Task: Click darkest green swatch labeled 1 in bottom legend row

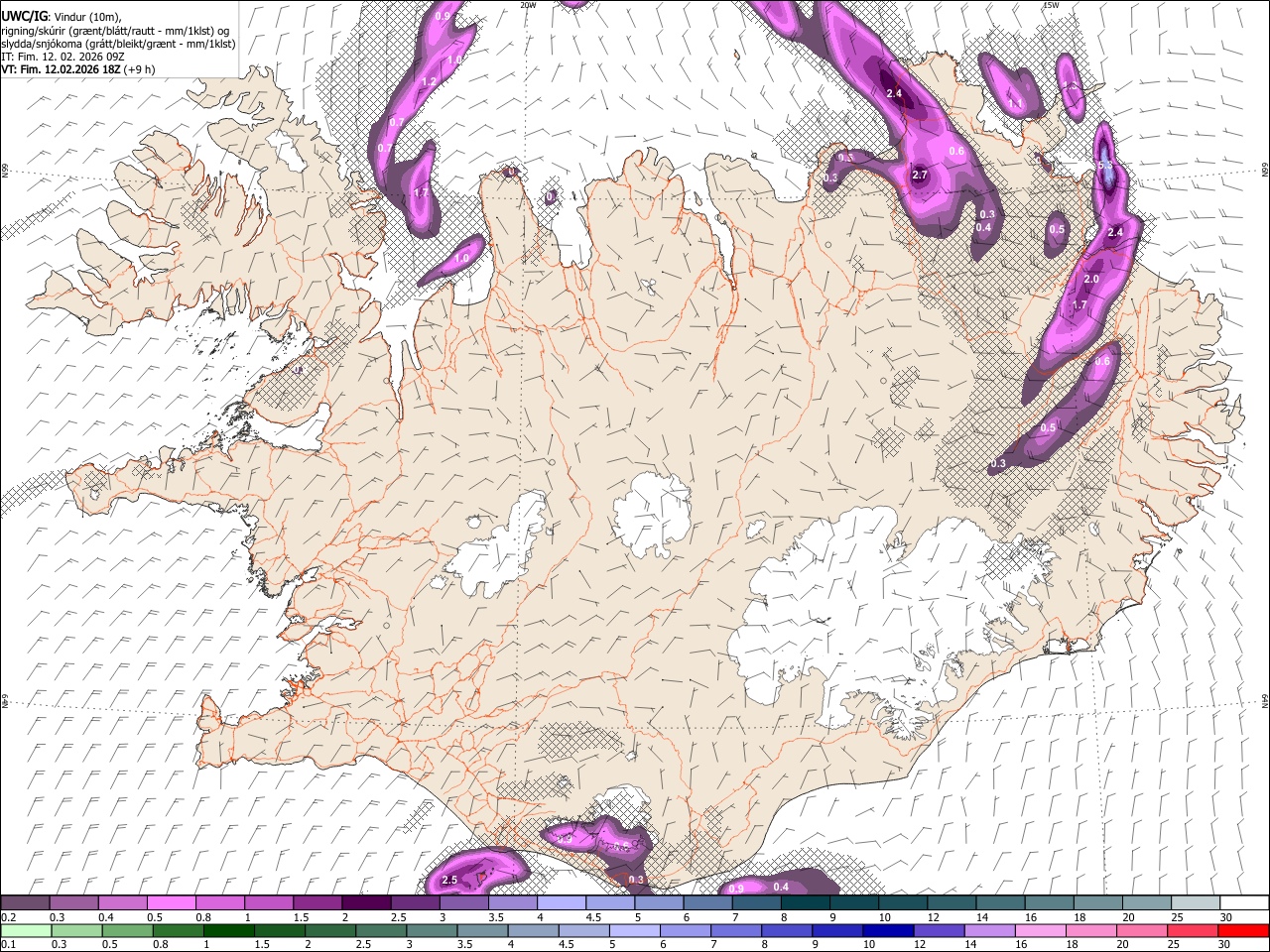Action: [x=229, y=930]
